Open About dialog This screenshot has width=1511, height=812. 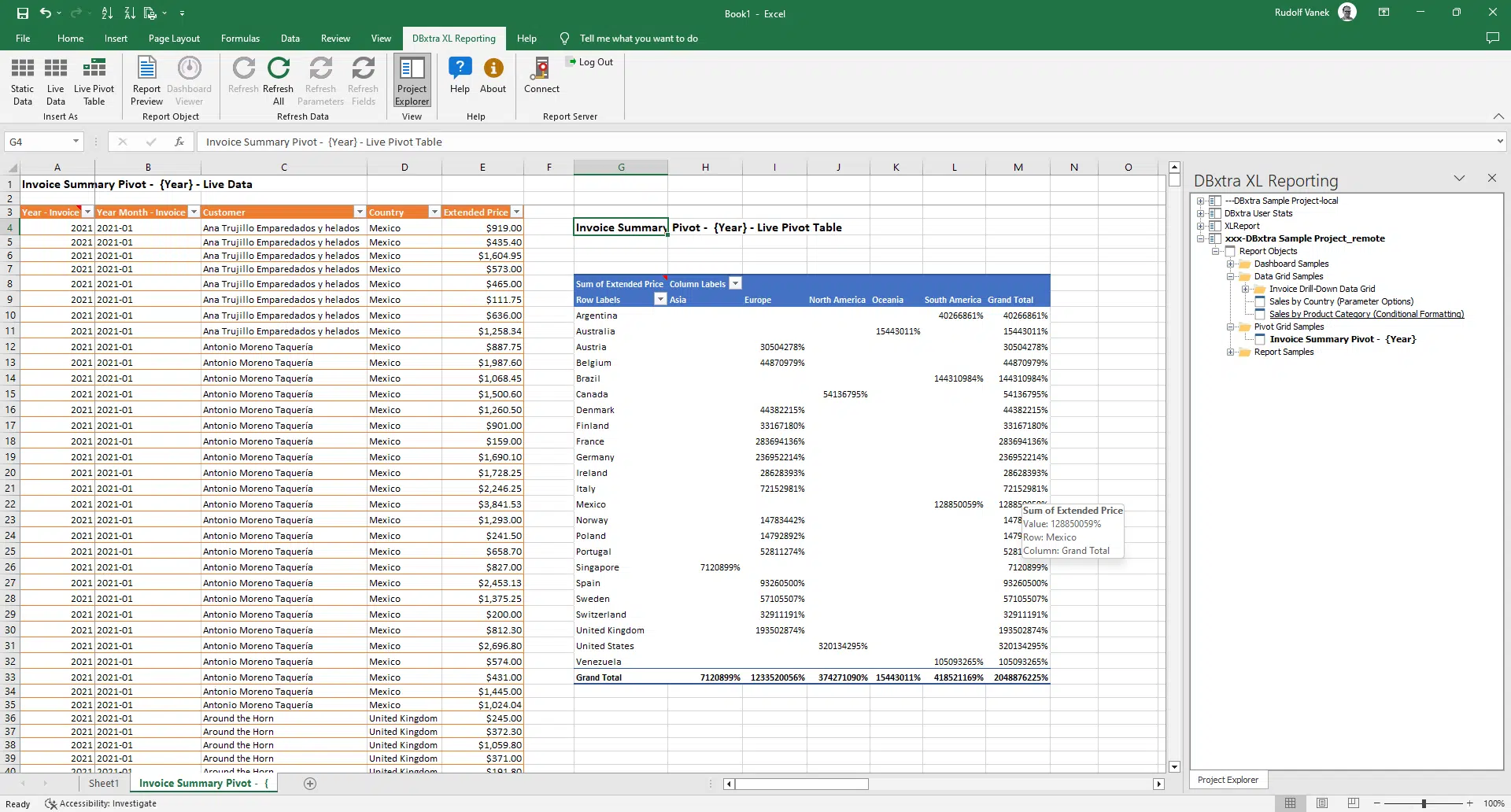point(493,76)
